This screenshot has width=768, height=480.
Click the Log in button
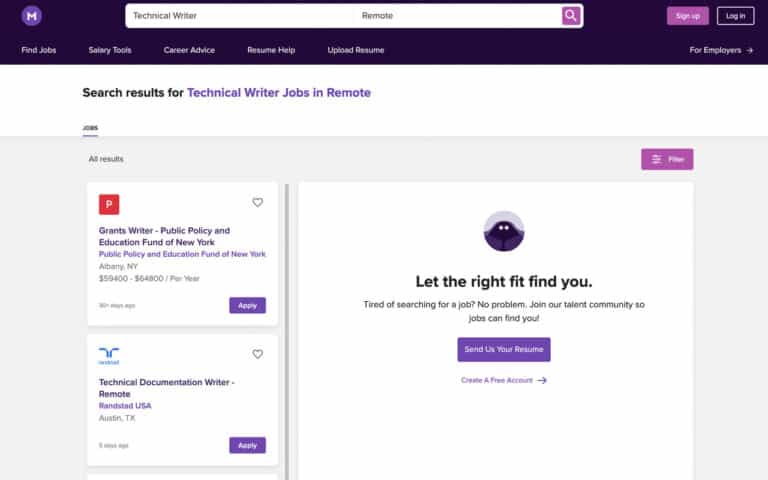point(735,16)
